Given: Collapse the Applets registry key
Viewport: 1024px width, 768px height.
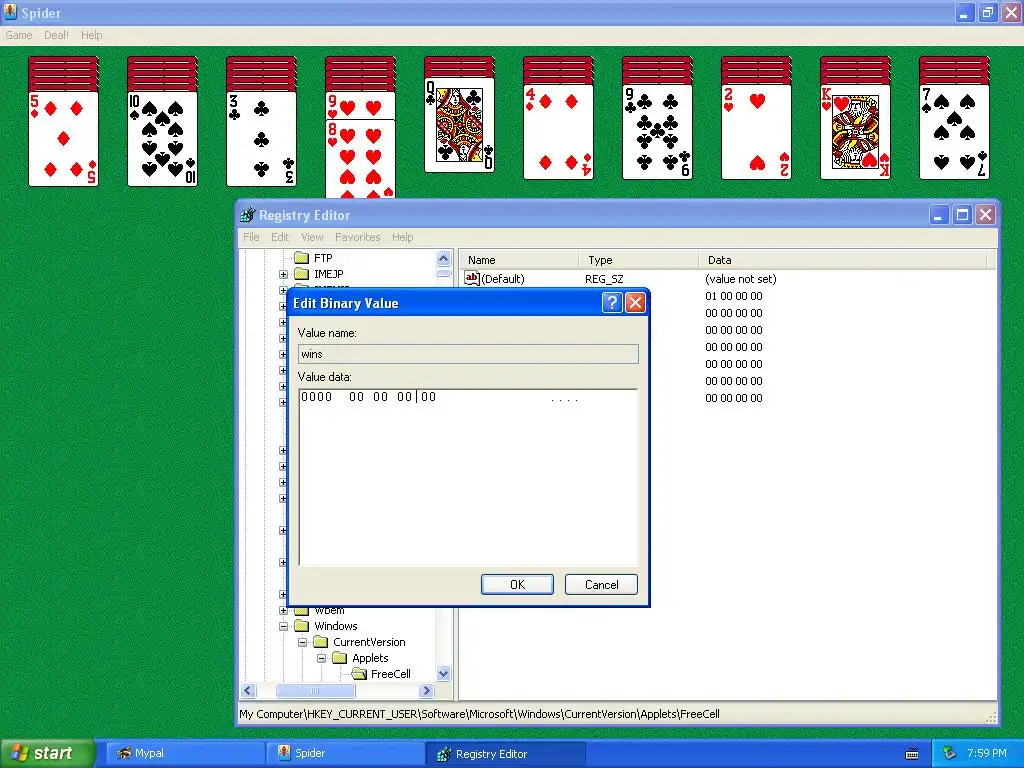Looking at the screenshot, I should point(321,658).
